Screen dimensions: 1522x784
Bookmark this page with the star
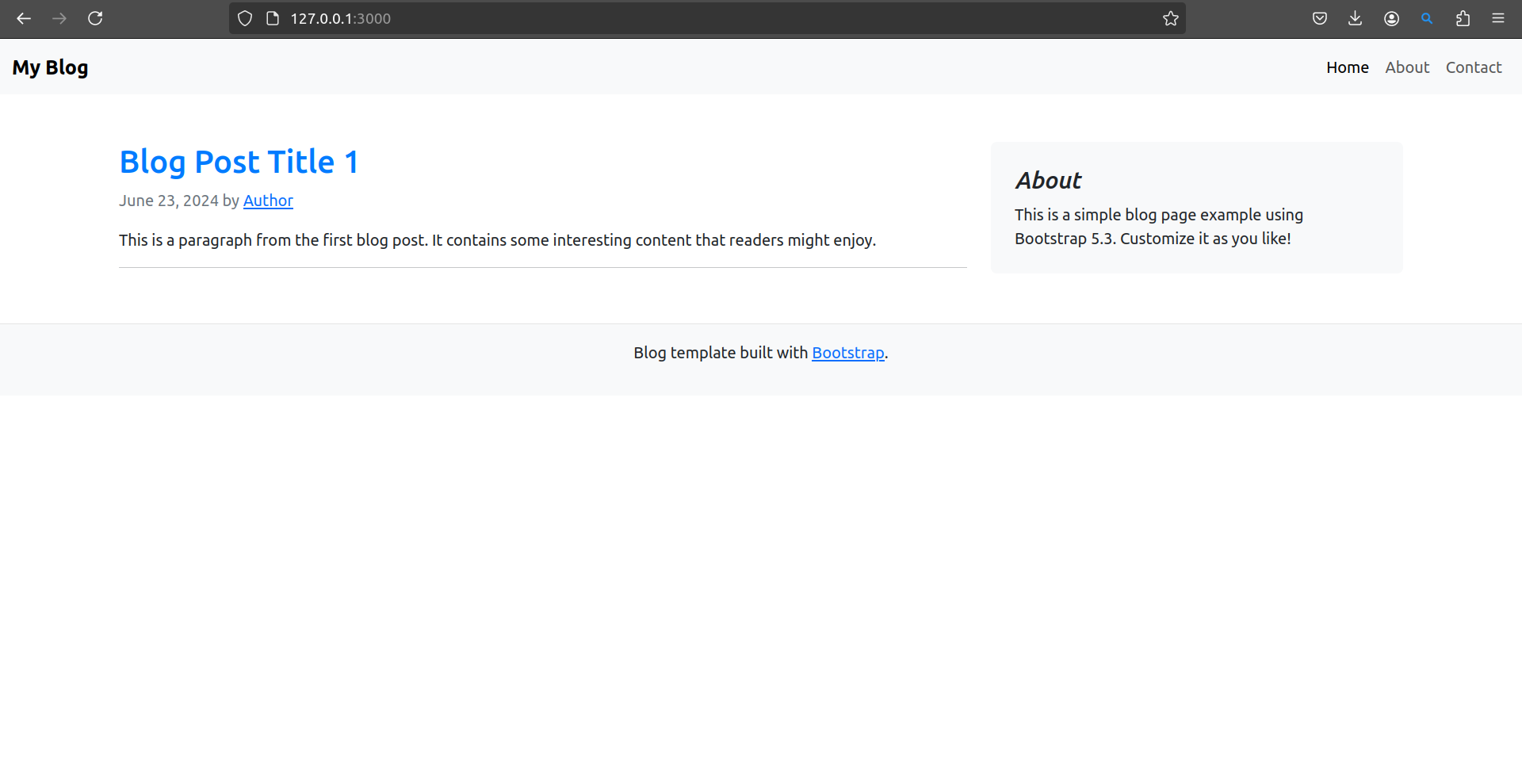[1170, 18]
